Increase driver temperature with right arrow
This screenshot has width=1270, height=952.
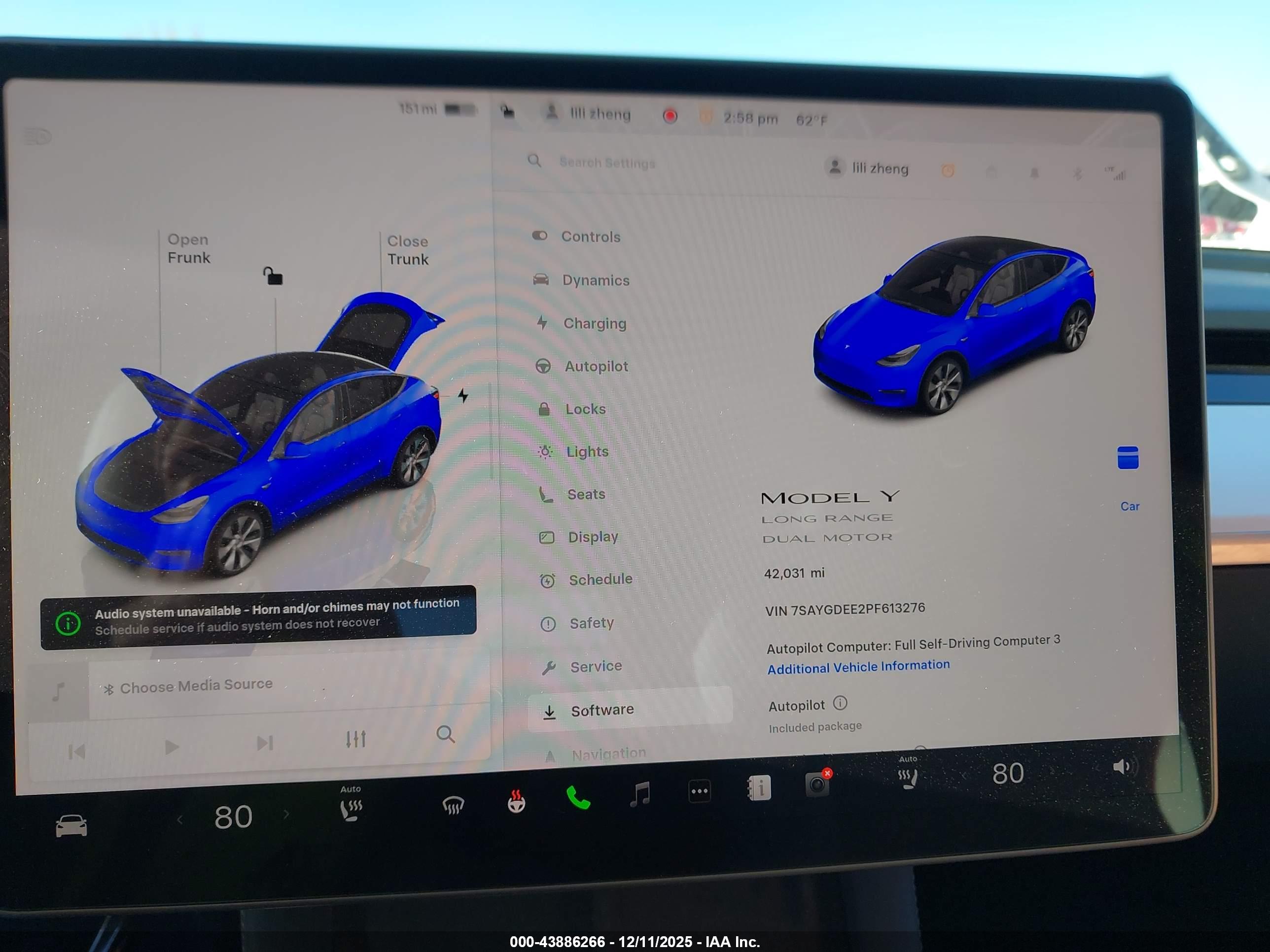click(x=286, y=814)
